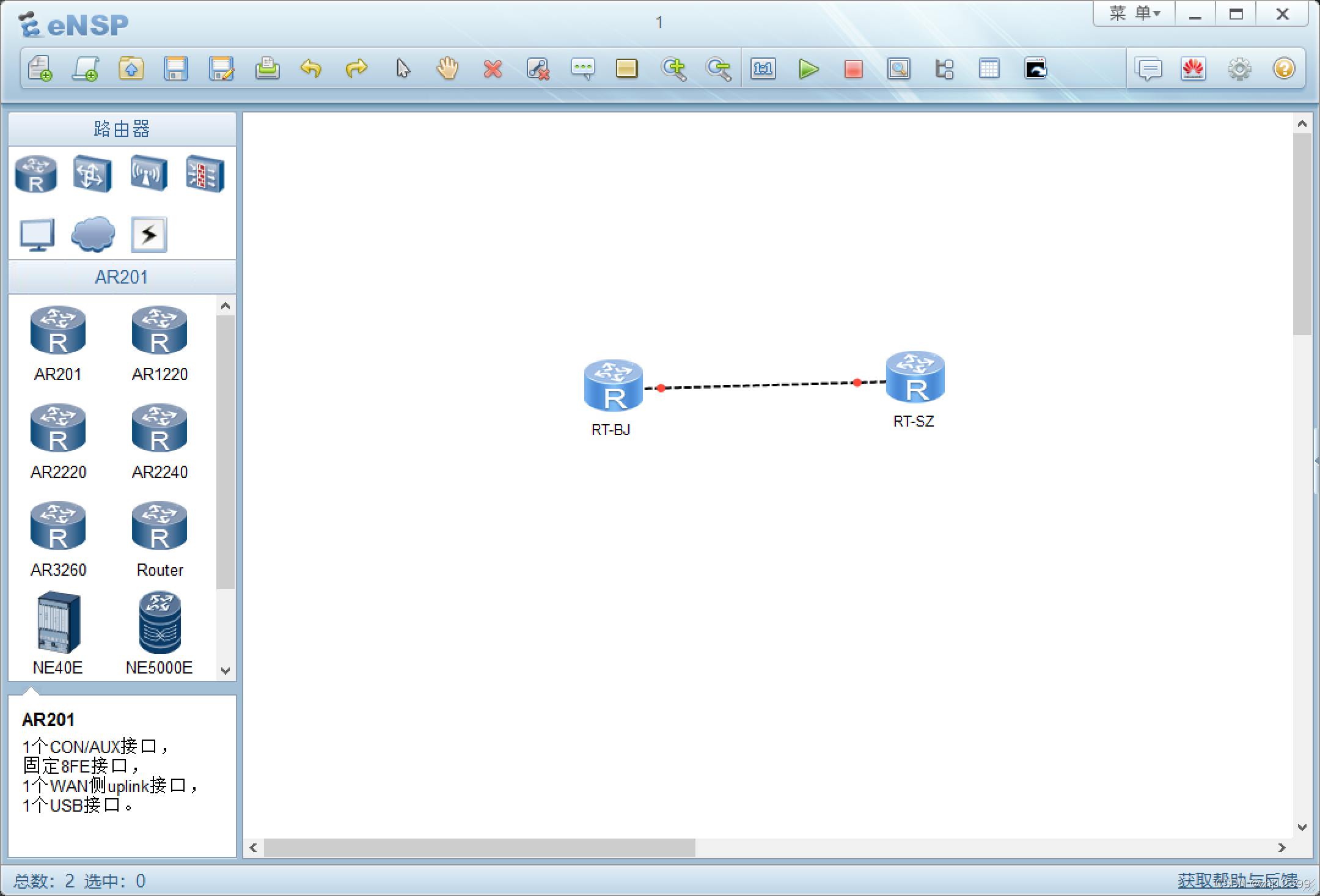The image size is (1320, 896).
Task: Select the rectangle palette drawing tool
Action: [626, 68]
